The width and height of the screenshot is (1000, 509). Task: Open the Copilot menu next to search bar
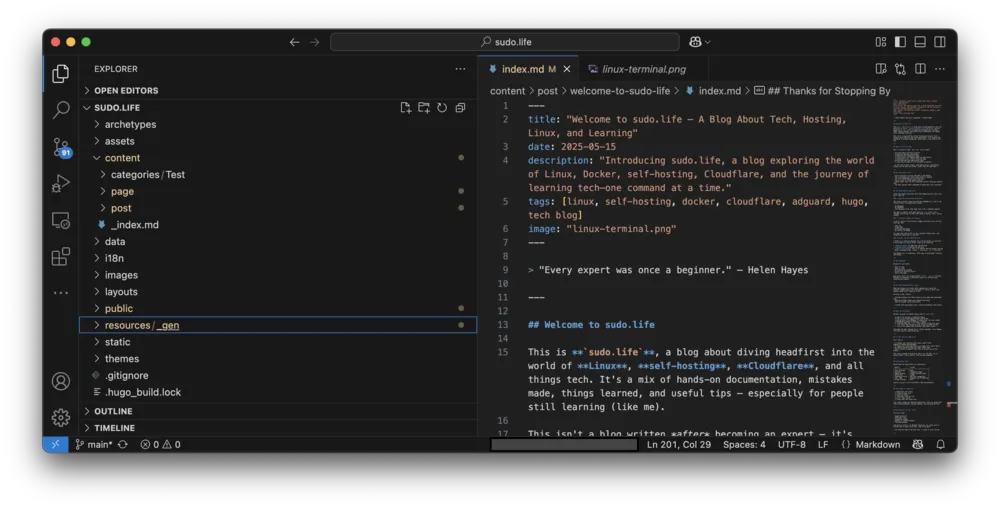[700, 42]
